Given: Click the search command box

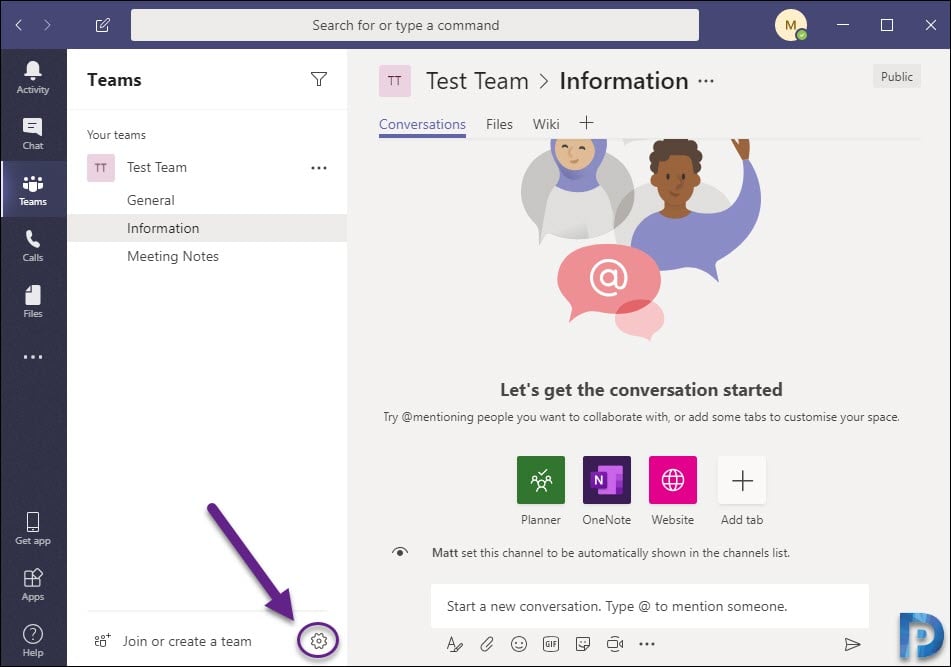Looking at the screenshot, I should [x=415, y=25].
